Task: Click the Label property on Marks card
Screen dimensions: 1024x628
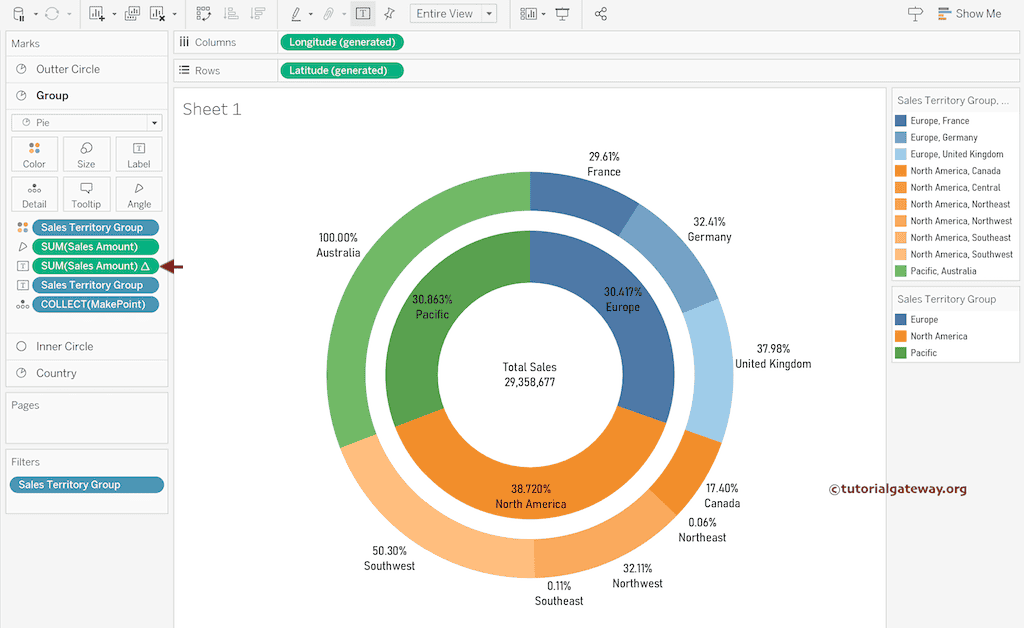Action: [x=138, y=154]
